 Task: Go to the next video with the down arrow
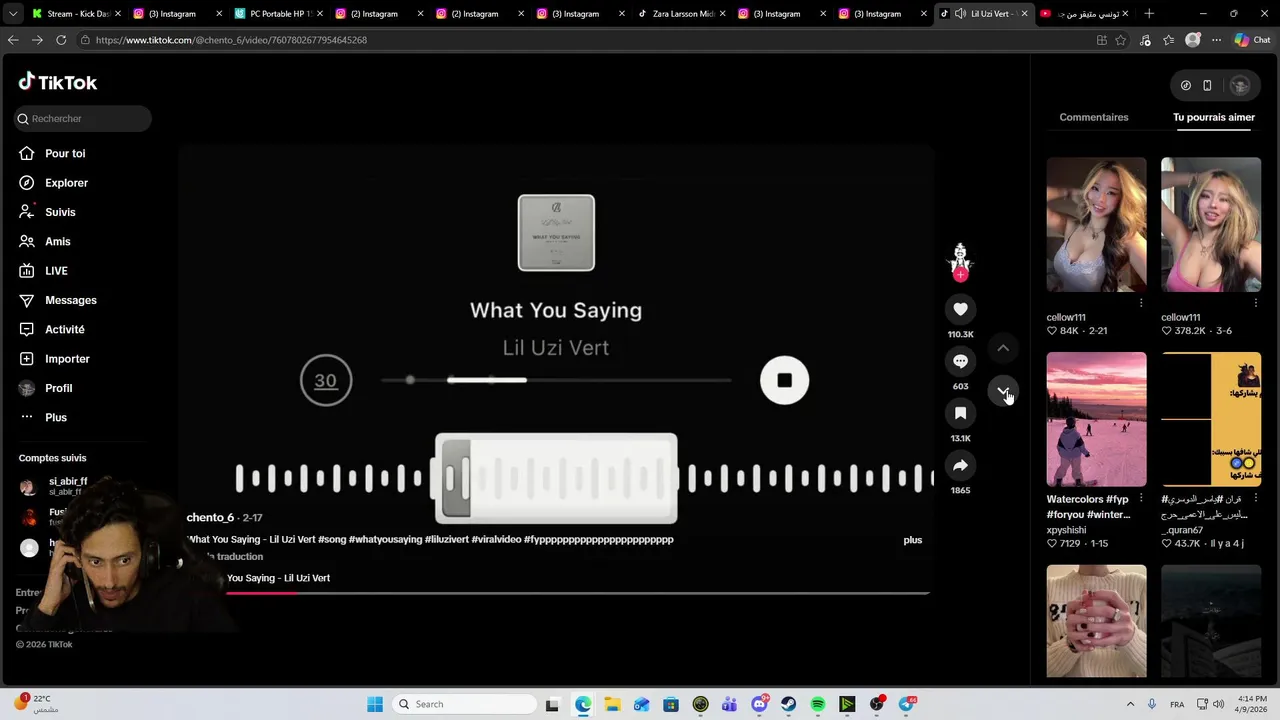coord(1003,391)
